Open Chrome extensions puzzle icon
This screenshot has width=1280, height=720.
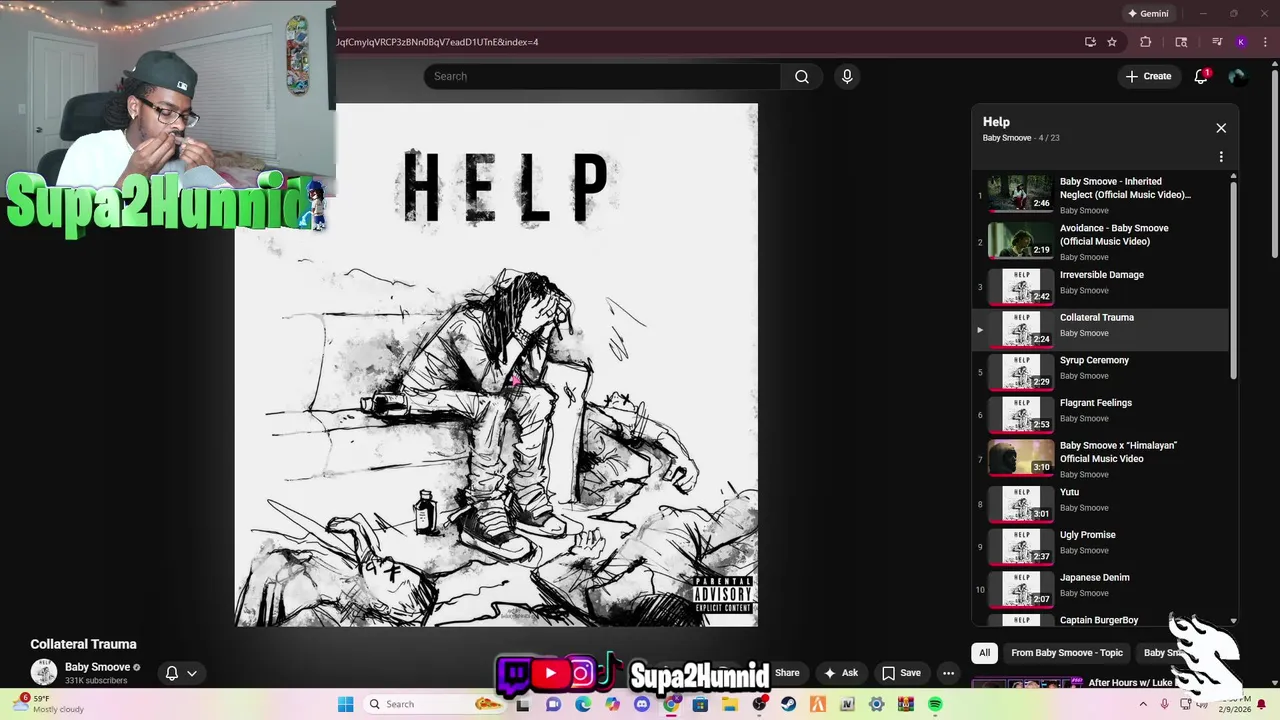click(x=1146, y=42)
